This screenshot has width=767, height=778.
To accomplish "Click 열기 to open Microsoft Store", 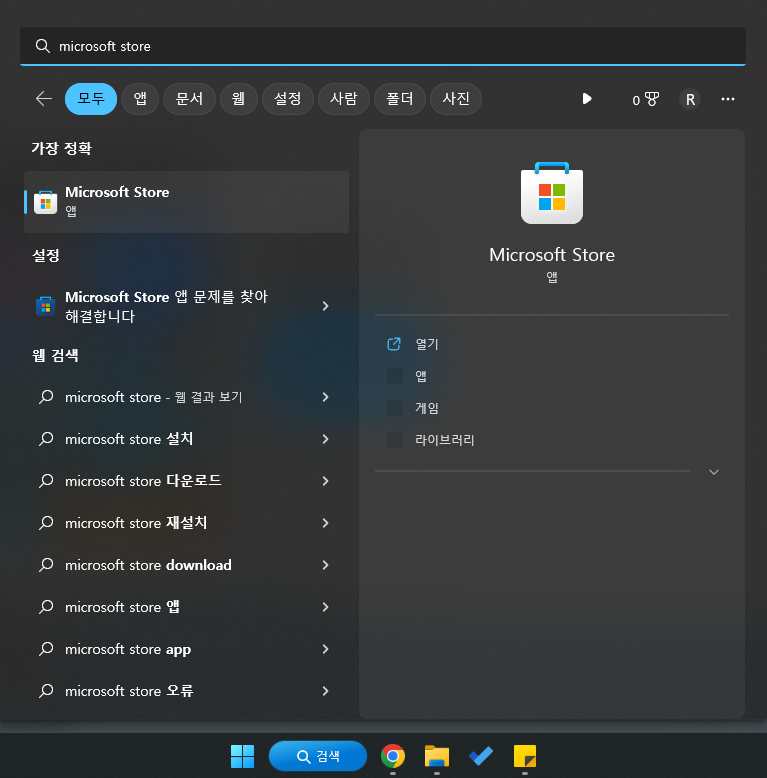I will click(x=427, y=344).
